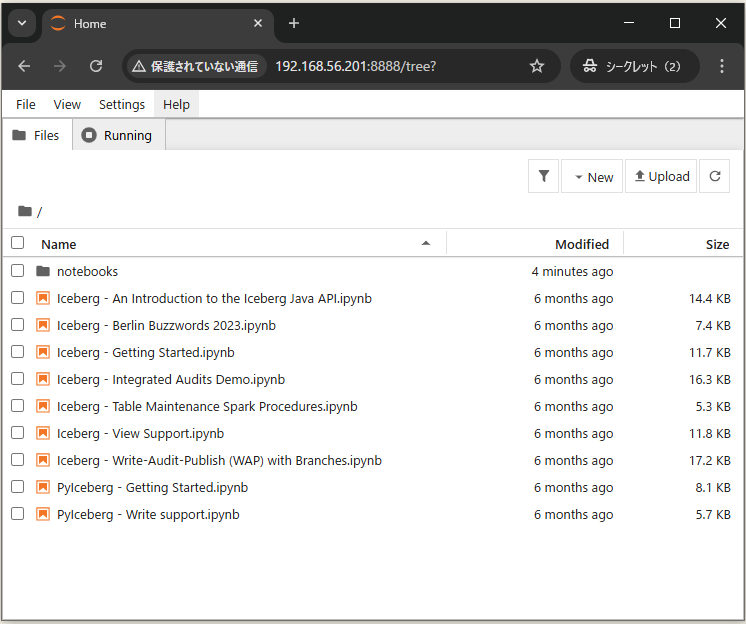Select checkbox for Integrated Audits Demo notebook
The image size is (746, 624).
pos(18,379)
